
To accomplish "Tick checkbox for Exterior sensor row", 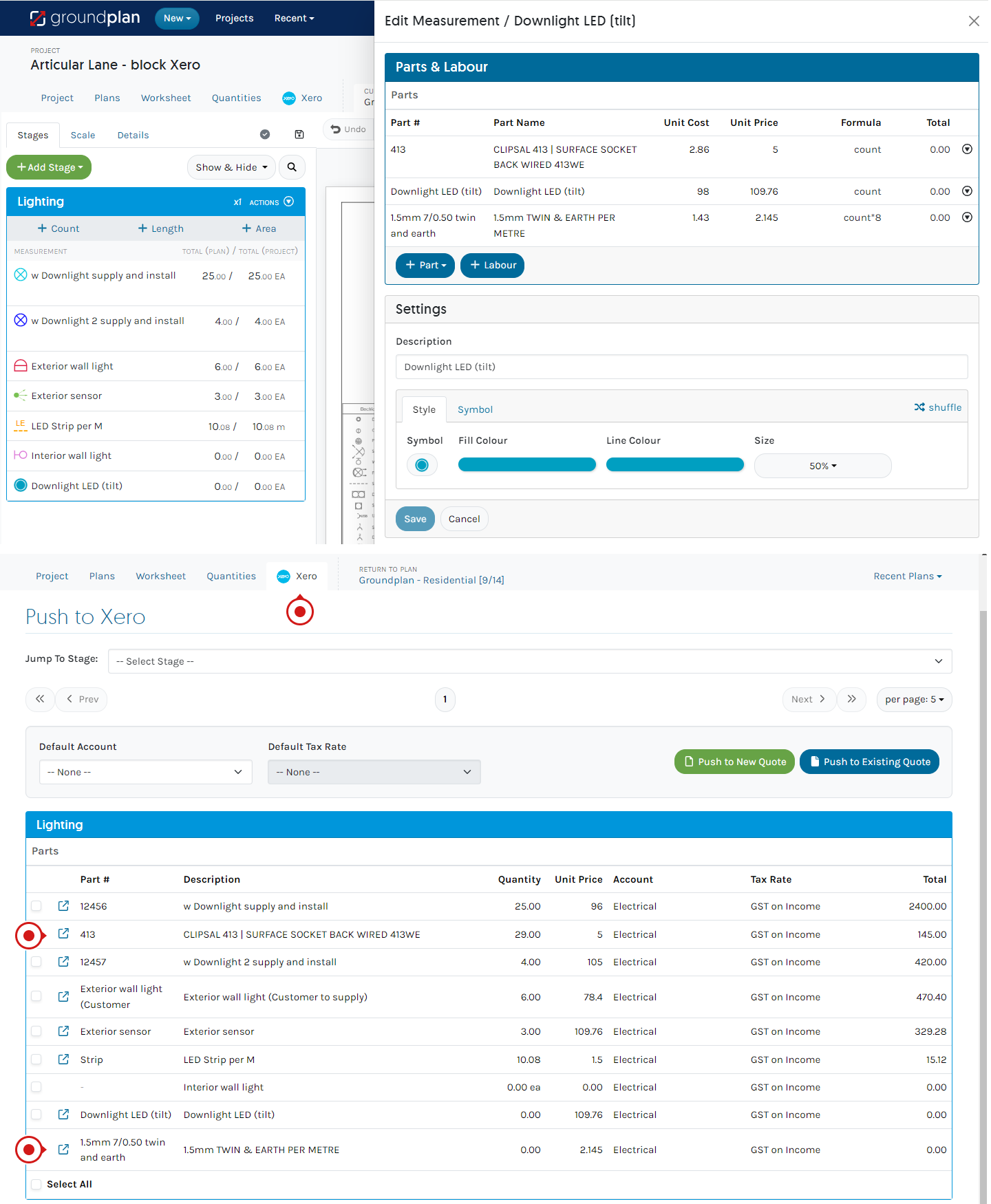I will point(36,1031).
